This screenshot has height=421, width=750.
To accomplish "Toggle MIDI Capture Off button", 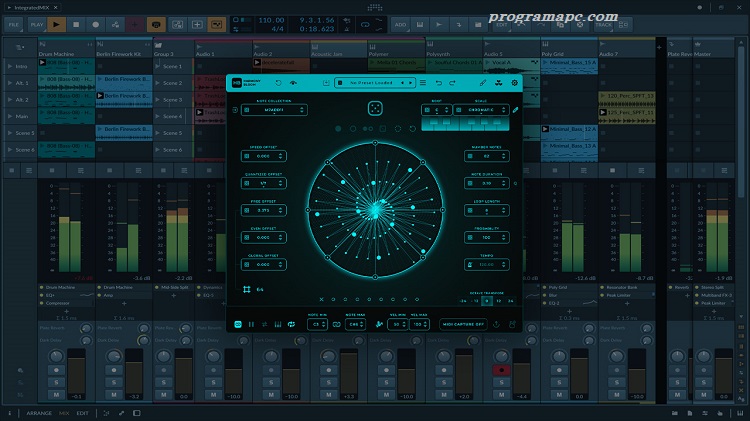I will point(464,324).
